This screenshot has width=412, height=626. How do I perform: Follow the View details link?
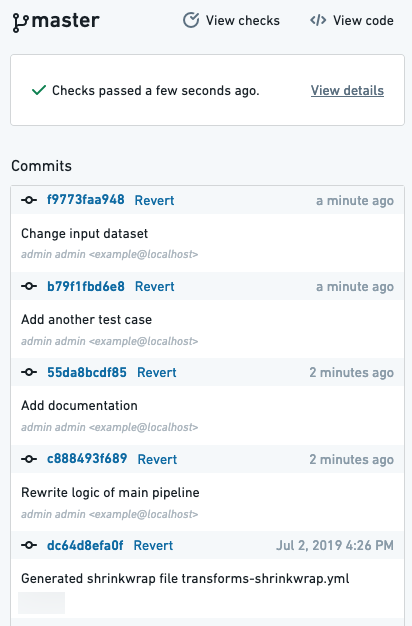point(347,91)
